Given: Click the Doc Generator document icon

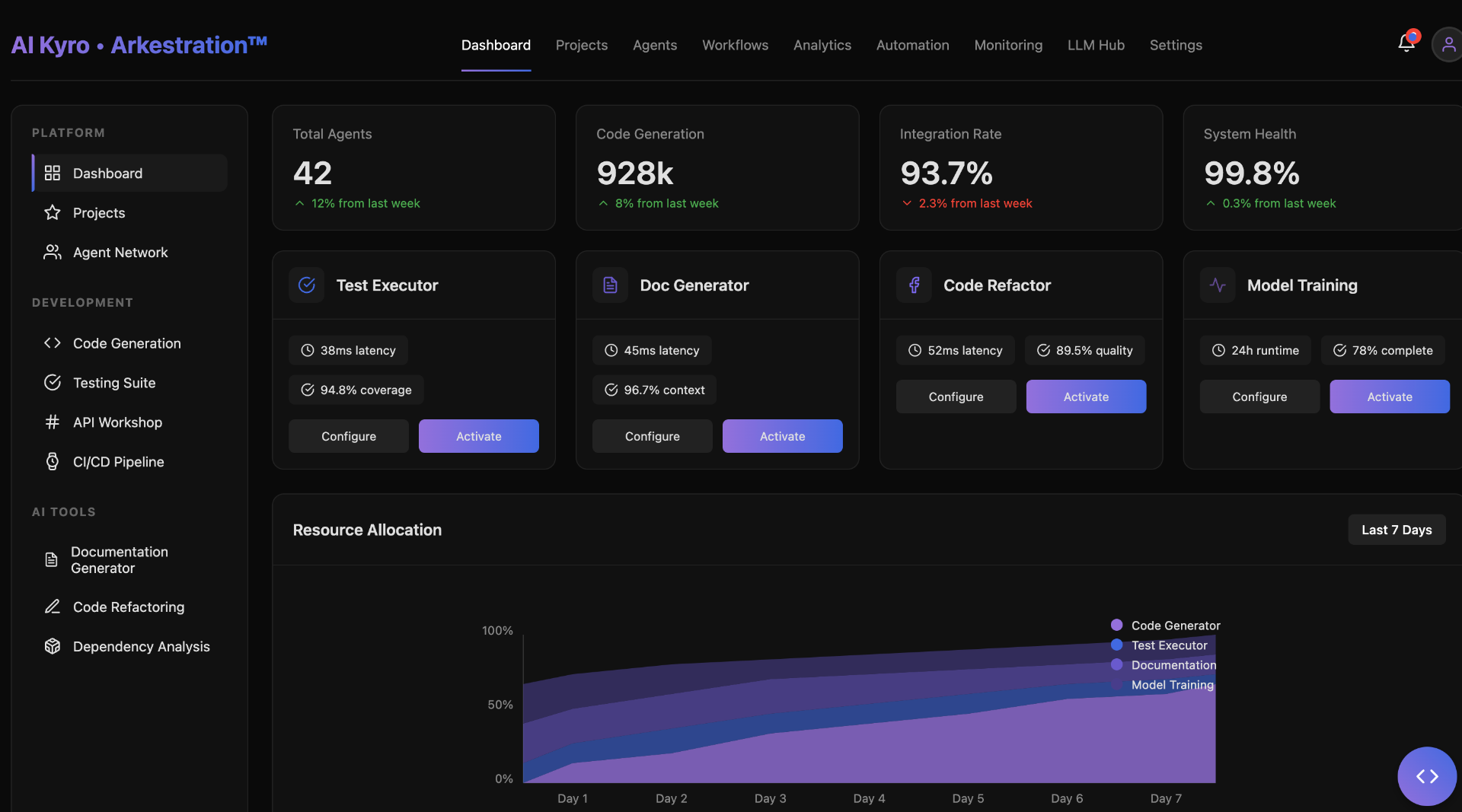Looking at the screenshot, I should click(x=610, y=285).
